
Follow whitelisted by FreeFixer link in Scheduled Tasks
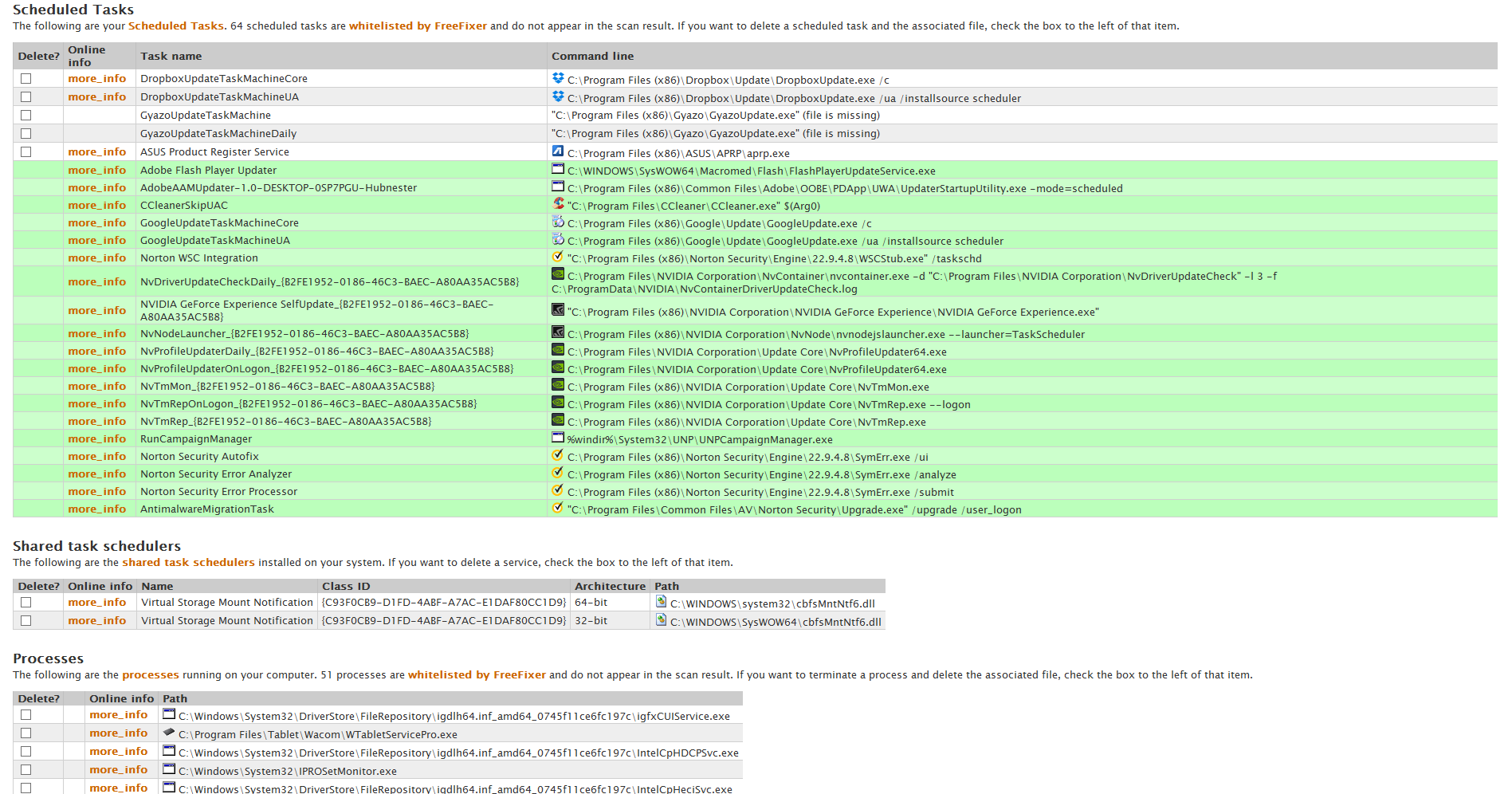coord(418,26)
